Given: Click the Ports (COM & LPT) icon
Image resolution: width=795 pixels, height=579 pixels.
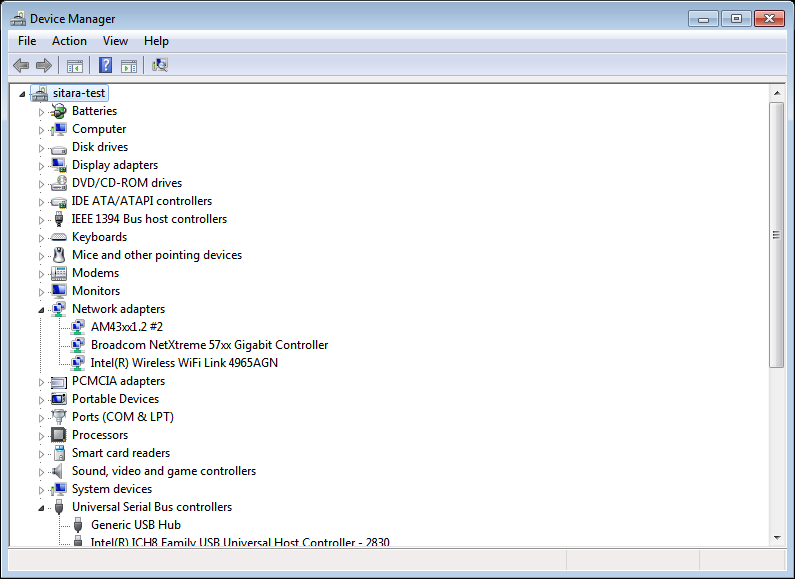Looking at the screenshot, I should 59,417.
